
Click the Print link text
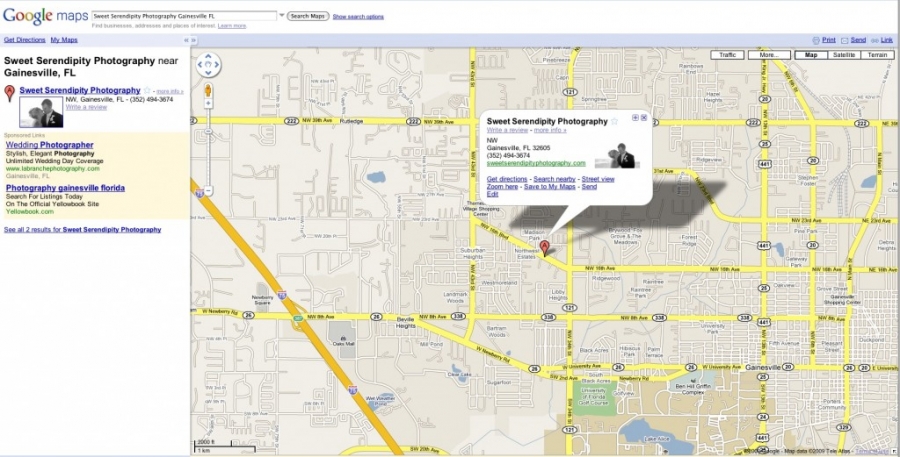[829, 40]
